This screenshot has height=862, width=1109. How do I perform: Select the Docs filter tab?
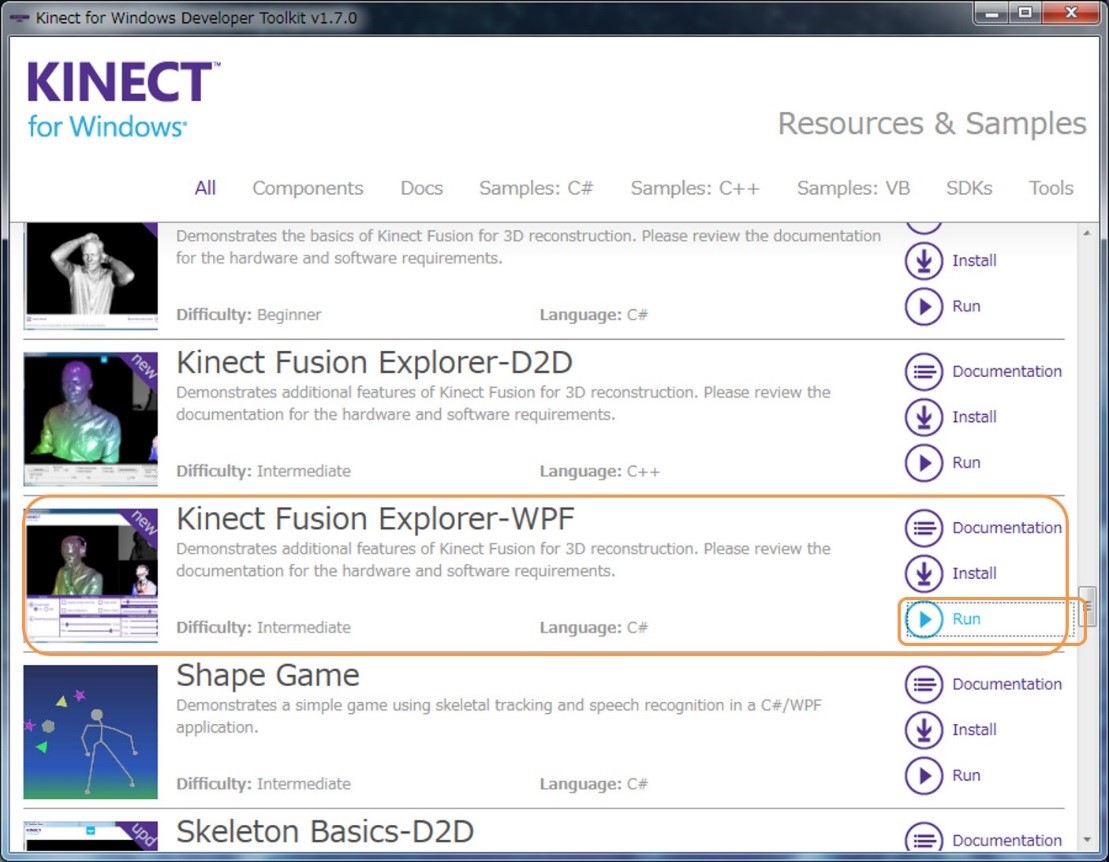(421, 188)
